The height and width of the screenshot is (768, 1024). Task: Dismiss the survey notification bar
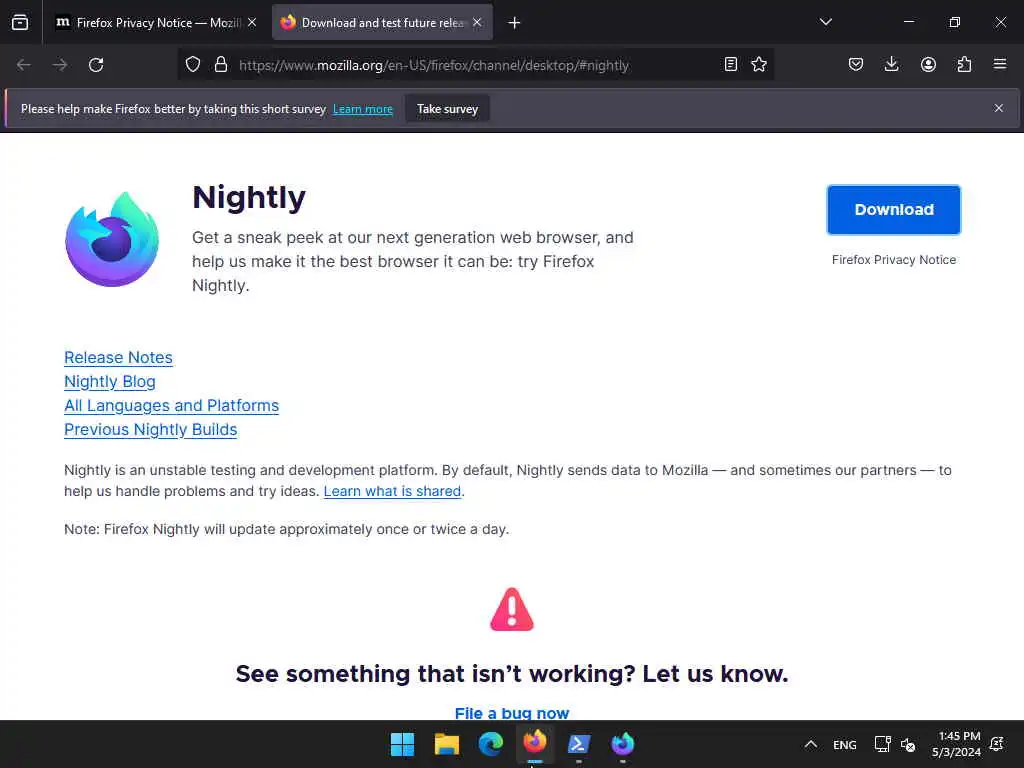tap(999, 108)
